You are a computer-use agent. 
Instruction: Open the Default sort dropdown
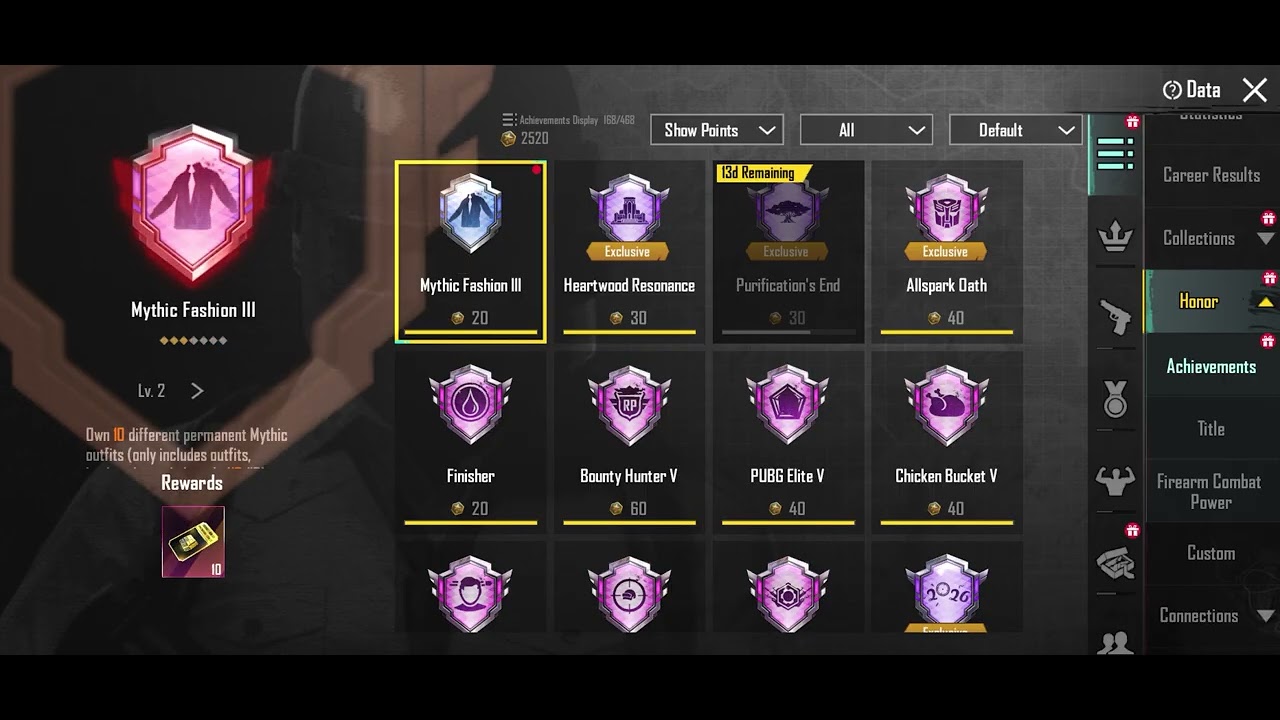pos(1015,130)
